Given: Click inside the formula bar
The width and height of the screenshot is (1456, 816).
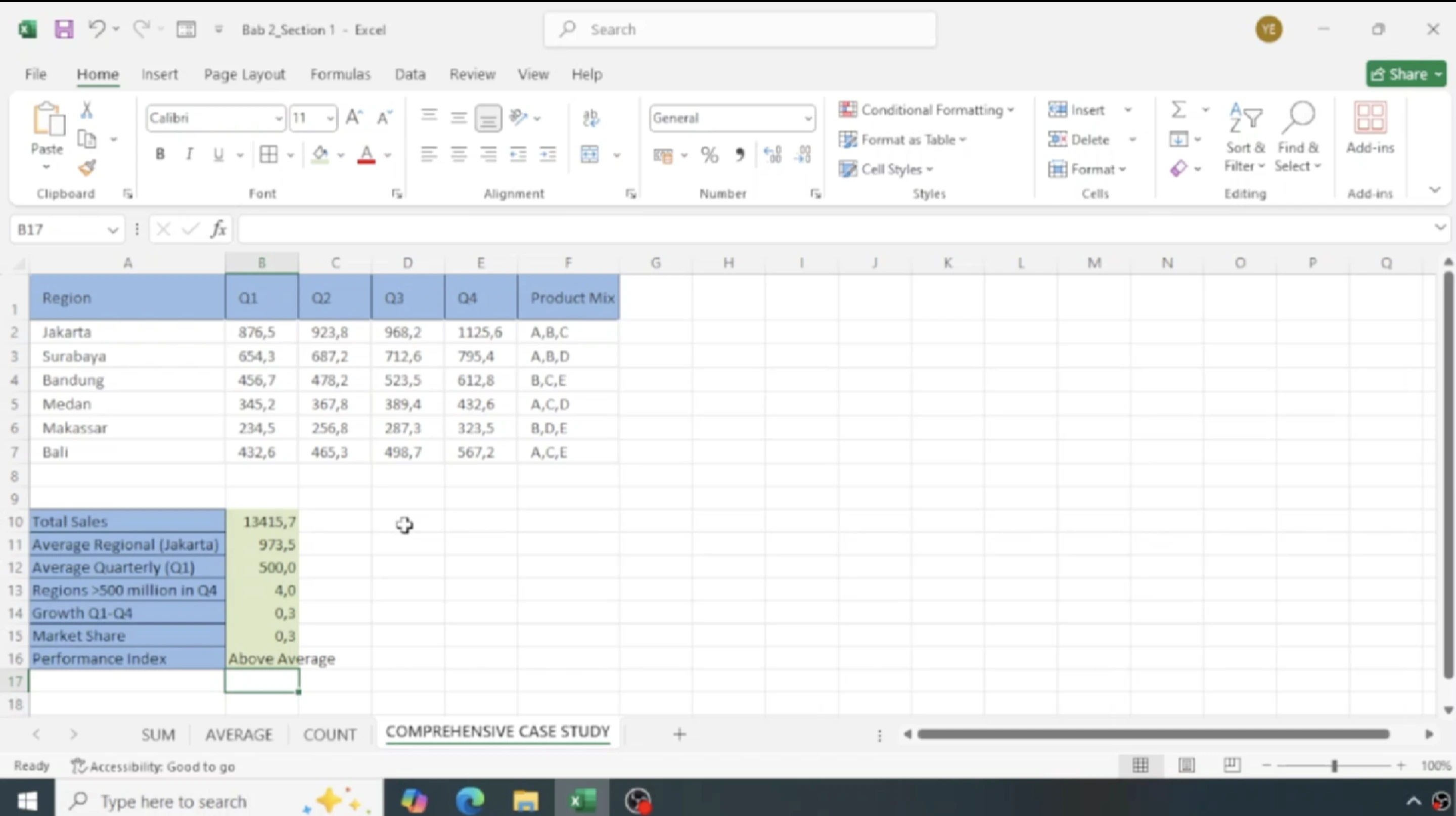Looking at the screenshot, I should click(x=565, y=229).
